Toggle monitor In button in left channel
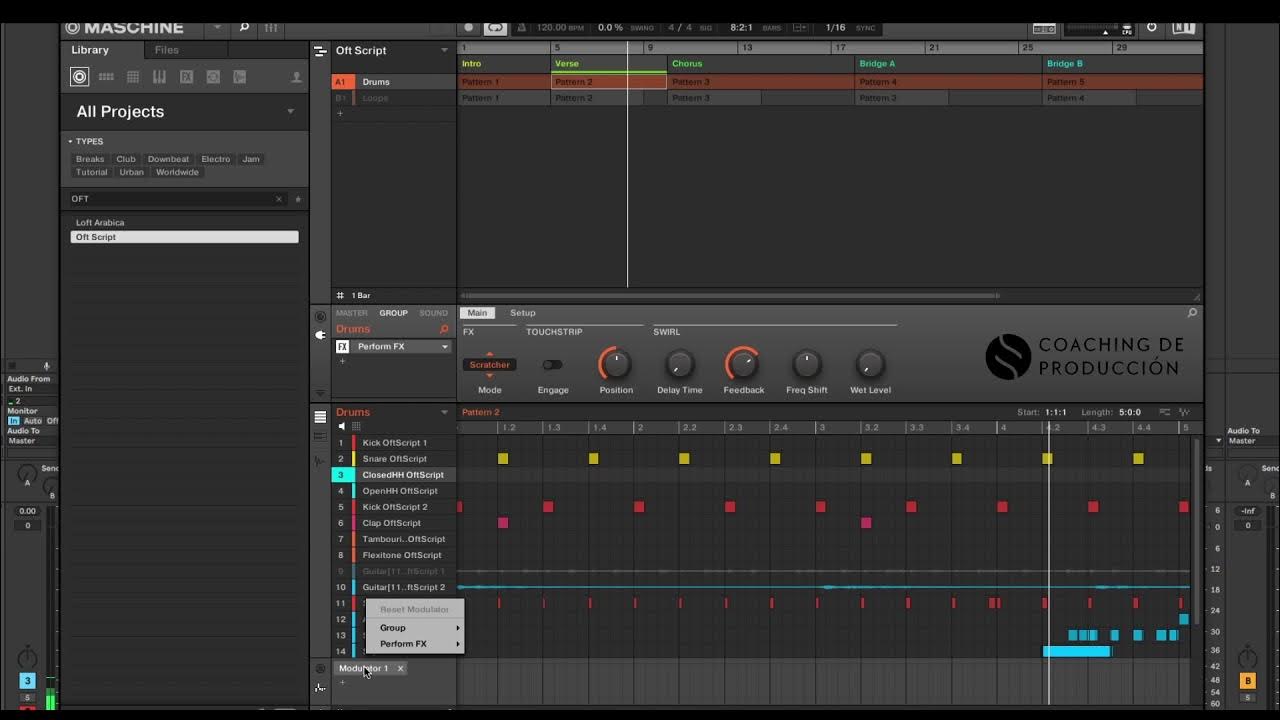This screenshot has height=720, width=1280. pyautogui.click(x=13, y=421)
